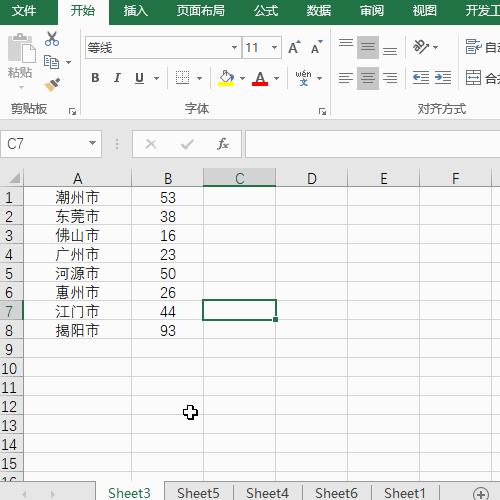Select cell containing 河源市
The width and height of the screenshot is (500, 500).
[x=77, y=273]
